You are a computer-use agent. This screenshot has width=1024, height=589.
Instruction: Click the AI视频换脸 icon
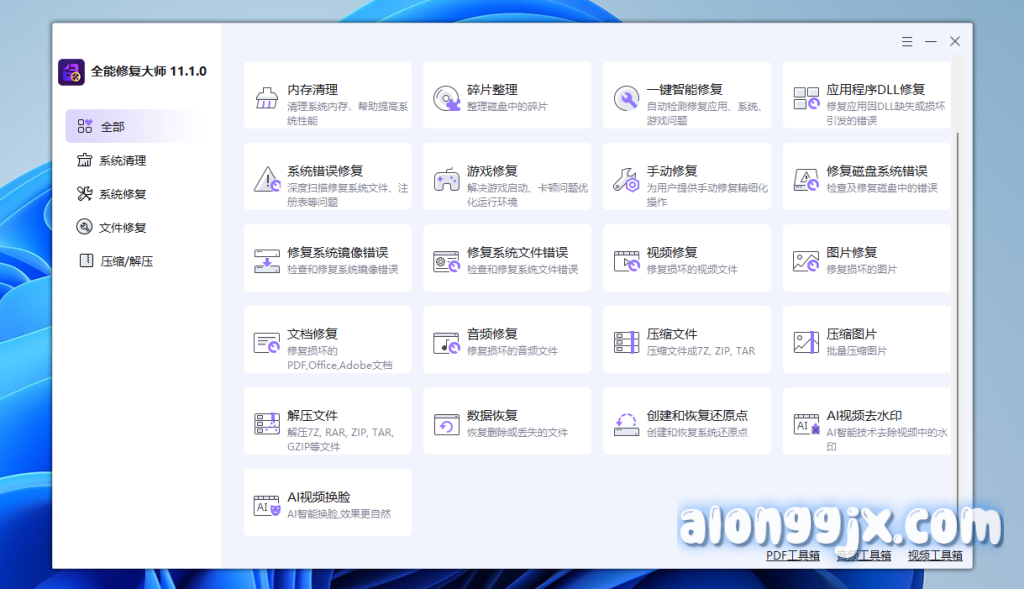267,506
